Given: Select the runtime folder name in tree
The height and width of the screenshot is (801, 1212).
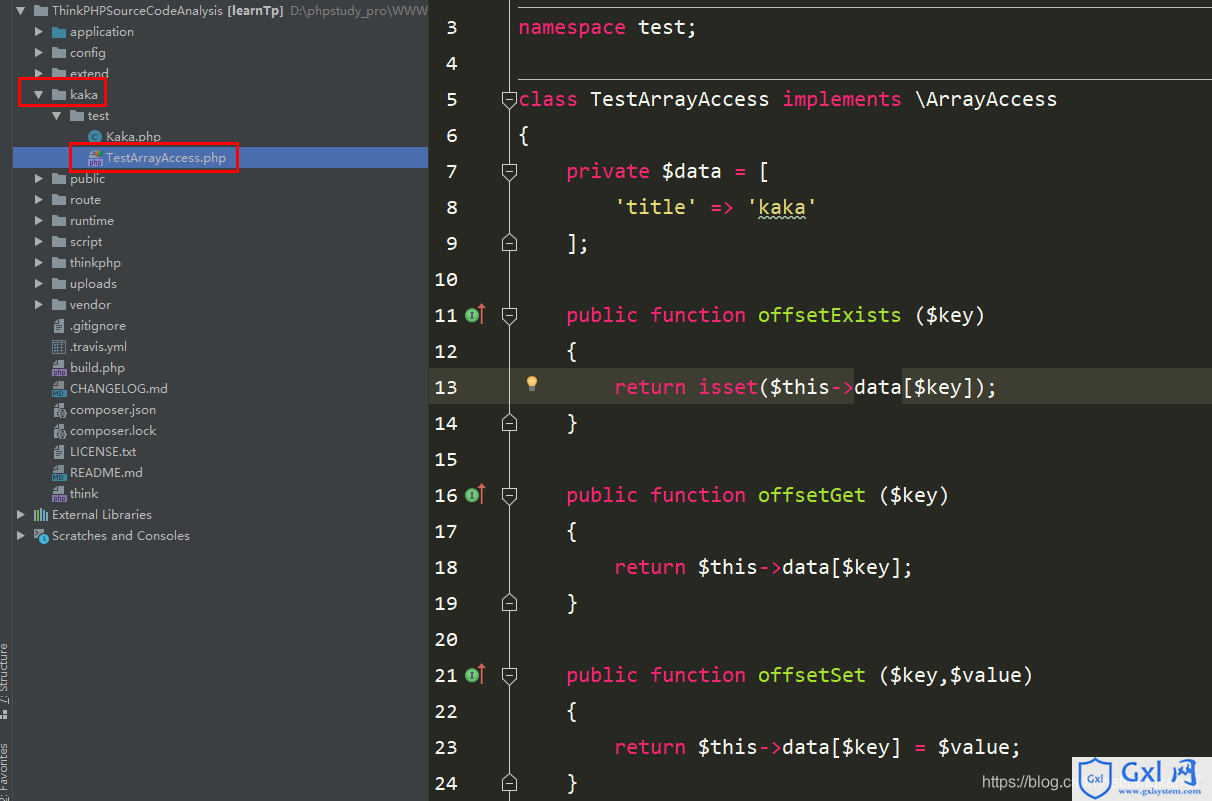Looking at the screenshot, I should (92, 221).
